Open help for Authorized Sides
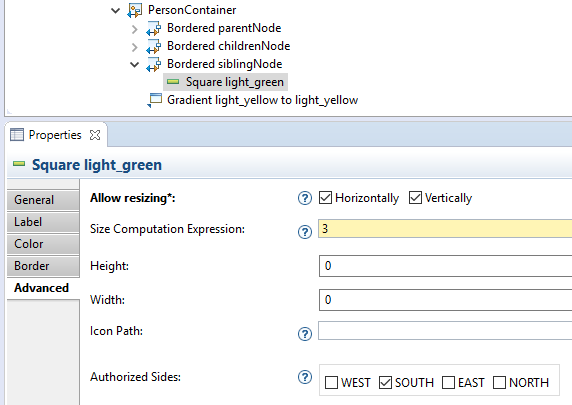 (x=305, y=377)
